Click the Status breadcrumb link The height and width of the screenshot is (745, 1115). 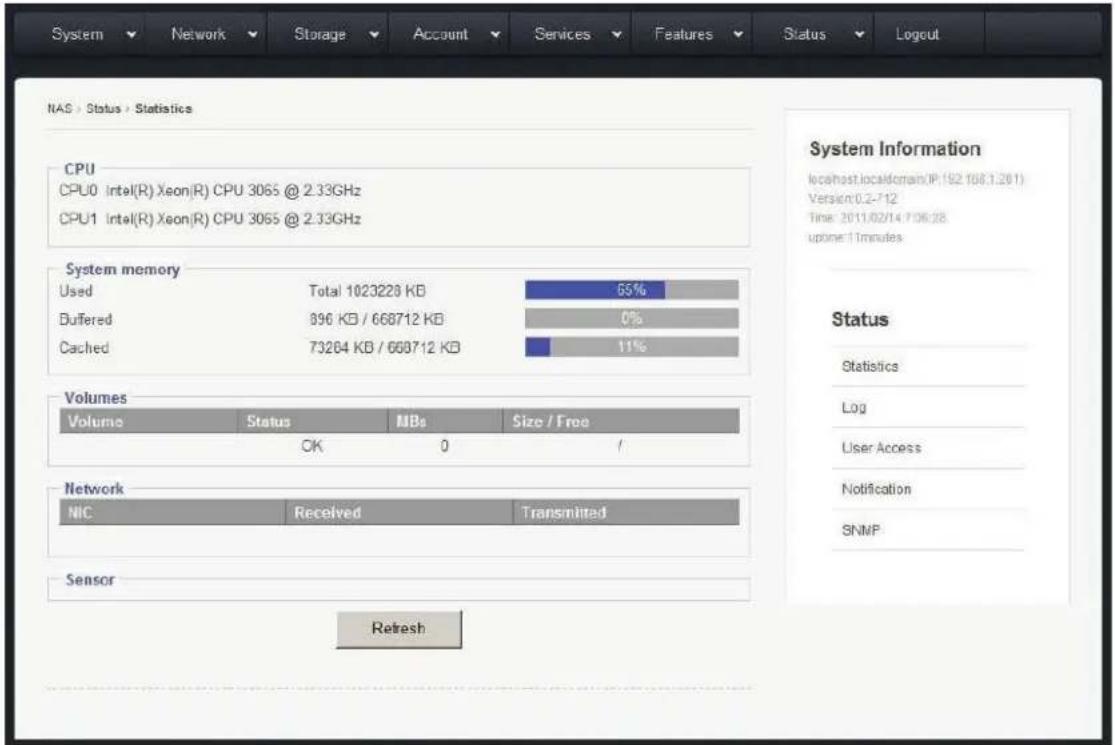(x=103, y=109)
